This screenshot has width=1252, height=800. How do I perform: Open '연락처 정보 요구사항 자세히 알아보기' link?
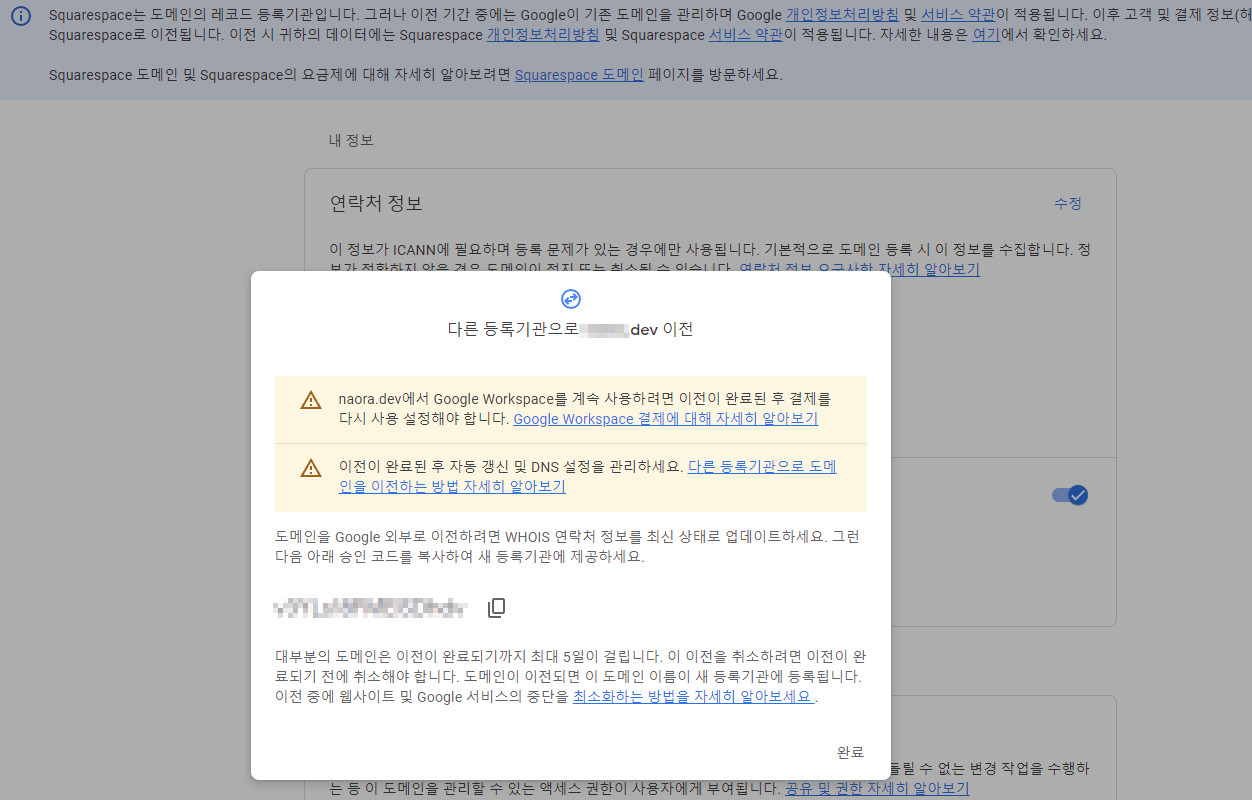tap(859, 269)
